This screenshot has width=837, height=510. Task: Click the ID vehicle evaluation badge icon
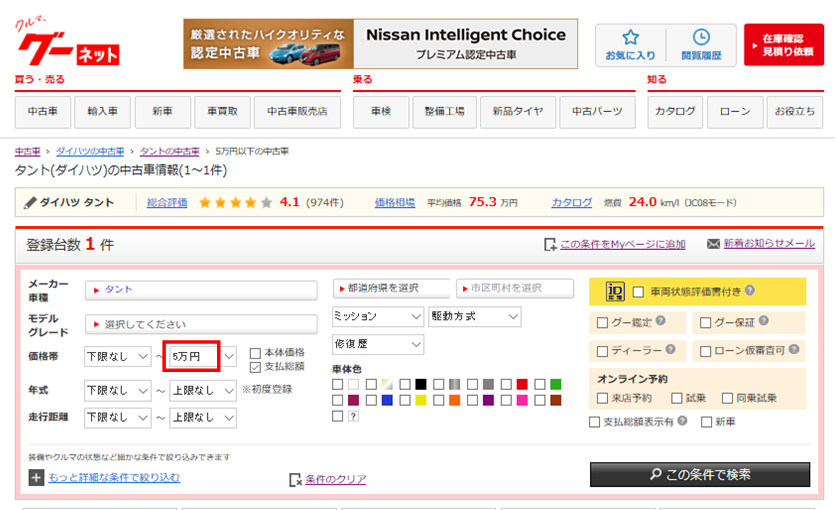[615, 292]
